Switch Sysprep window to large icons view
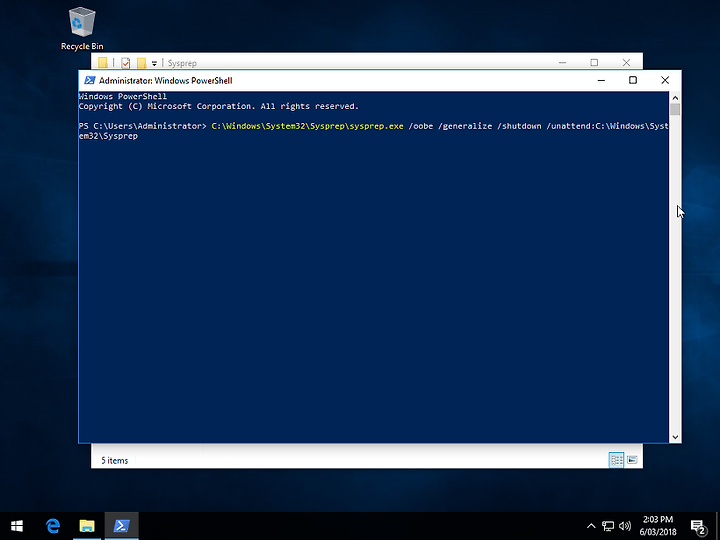 click(632, 460)
